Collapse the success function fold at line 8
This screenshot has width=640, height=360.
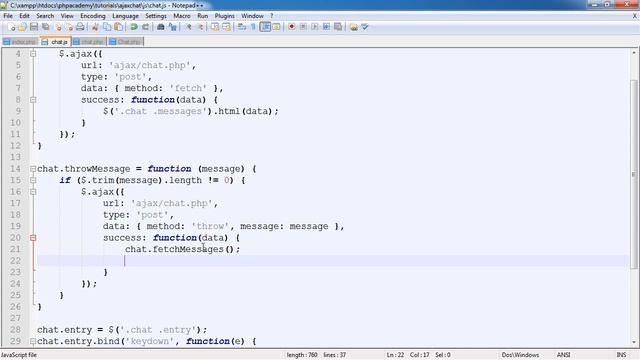pyautogui.click(x=33, y=100)
